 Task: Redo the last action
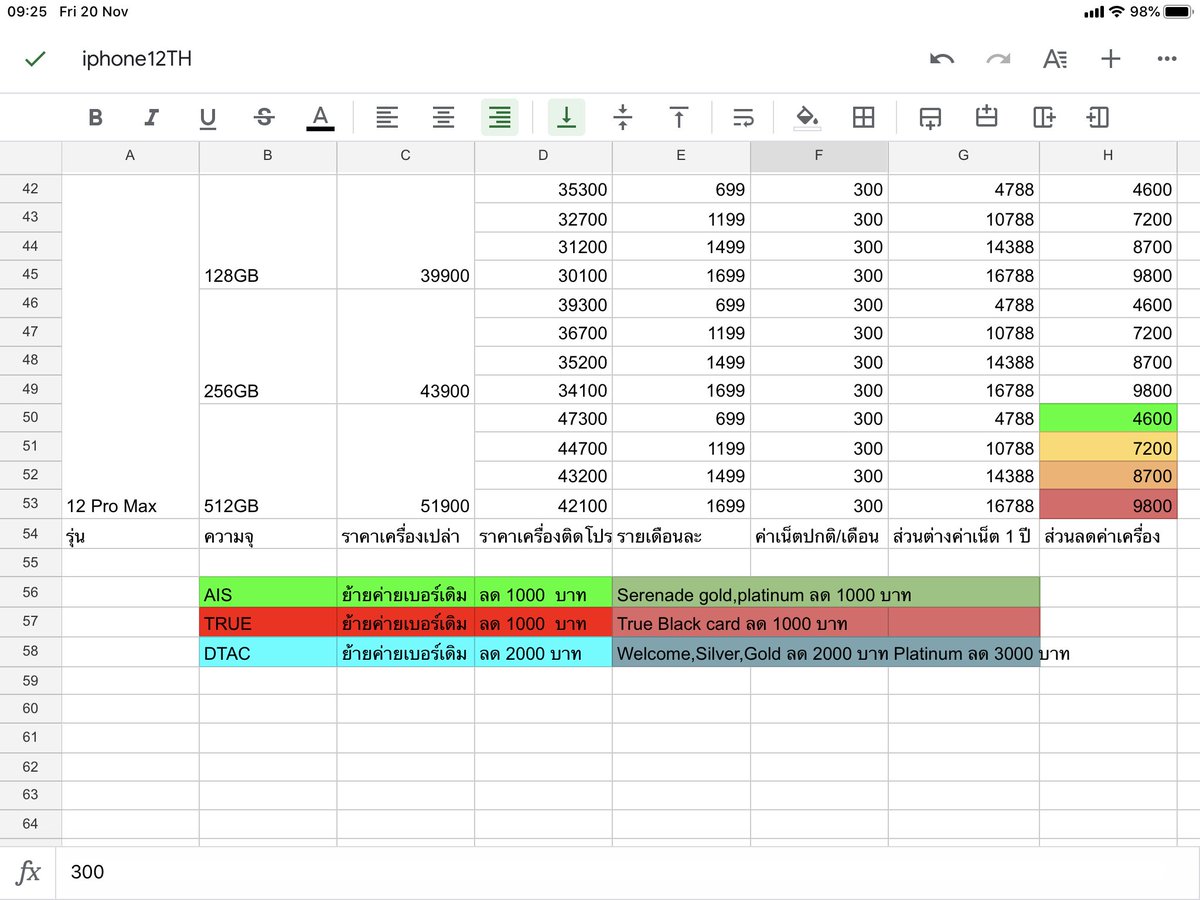(x=998, y=59)
